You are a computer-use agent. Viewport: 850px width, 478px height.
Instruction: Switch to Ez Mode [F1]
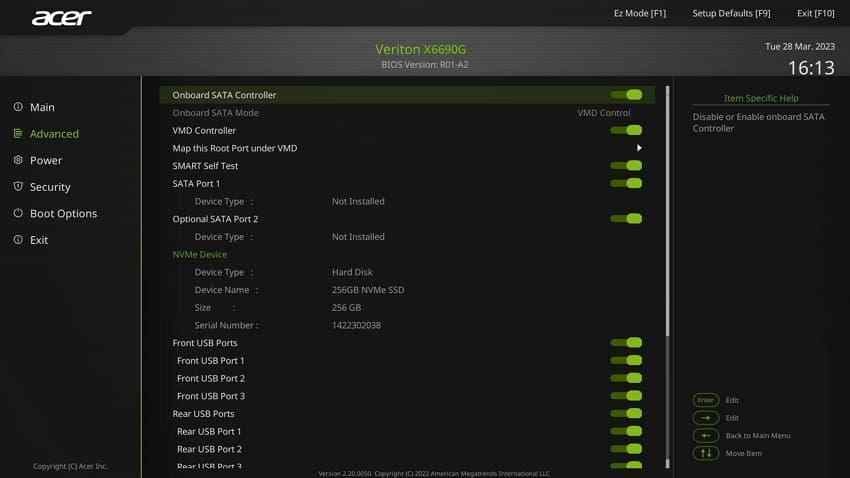click(640, 13)
